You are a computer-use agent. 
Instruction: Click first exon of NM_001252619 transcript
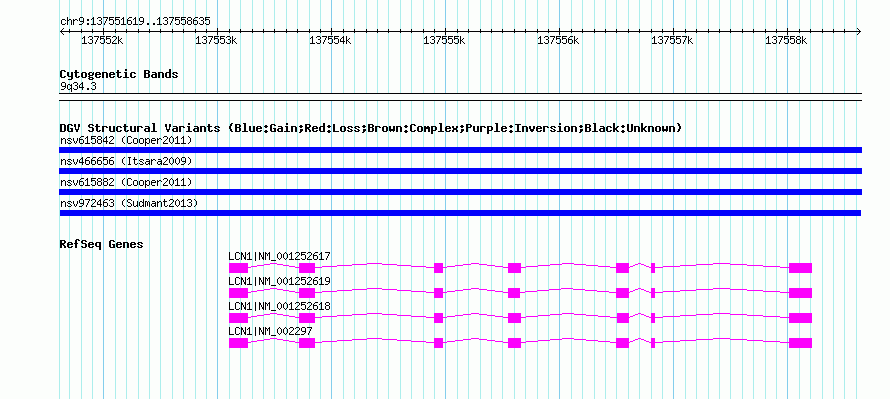click(238, 293)
